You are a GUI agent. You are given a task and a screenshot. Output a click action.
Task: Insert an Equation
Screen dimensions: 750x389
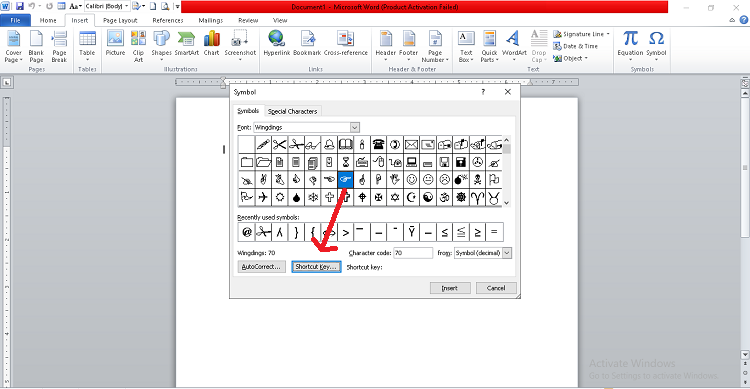(x=630, y=46)
